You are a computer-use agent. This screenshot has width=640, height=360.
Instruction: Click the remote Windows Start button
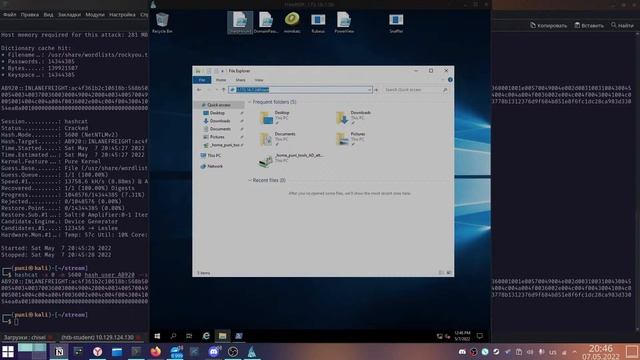coord(157,336)
